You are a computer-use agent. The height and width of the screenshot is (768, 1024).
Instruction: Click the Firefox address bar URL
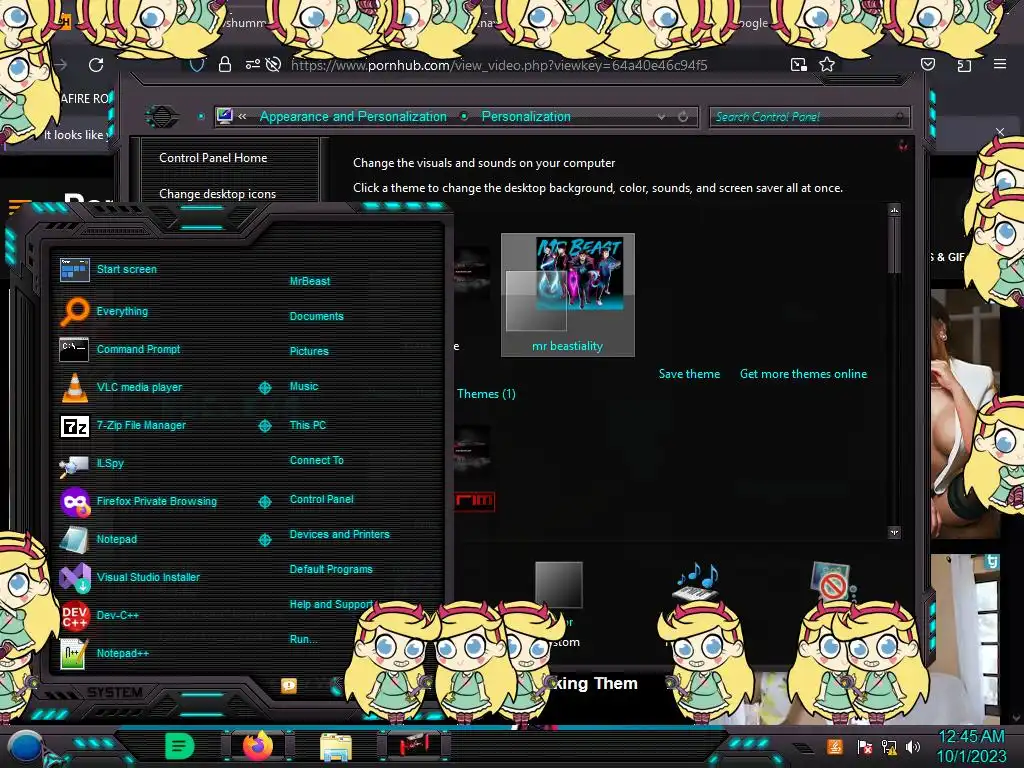499,65
